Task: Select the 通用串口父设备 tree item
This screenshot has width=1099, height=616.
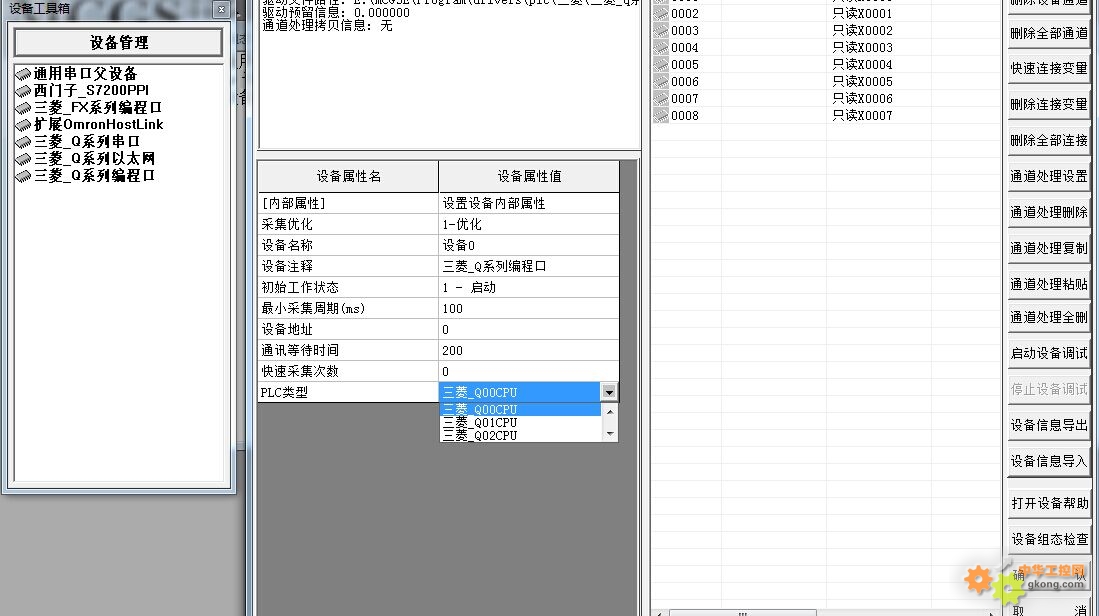Action: tap(86, 74)
